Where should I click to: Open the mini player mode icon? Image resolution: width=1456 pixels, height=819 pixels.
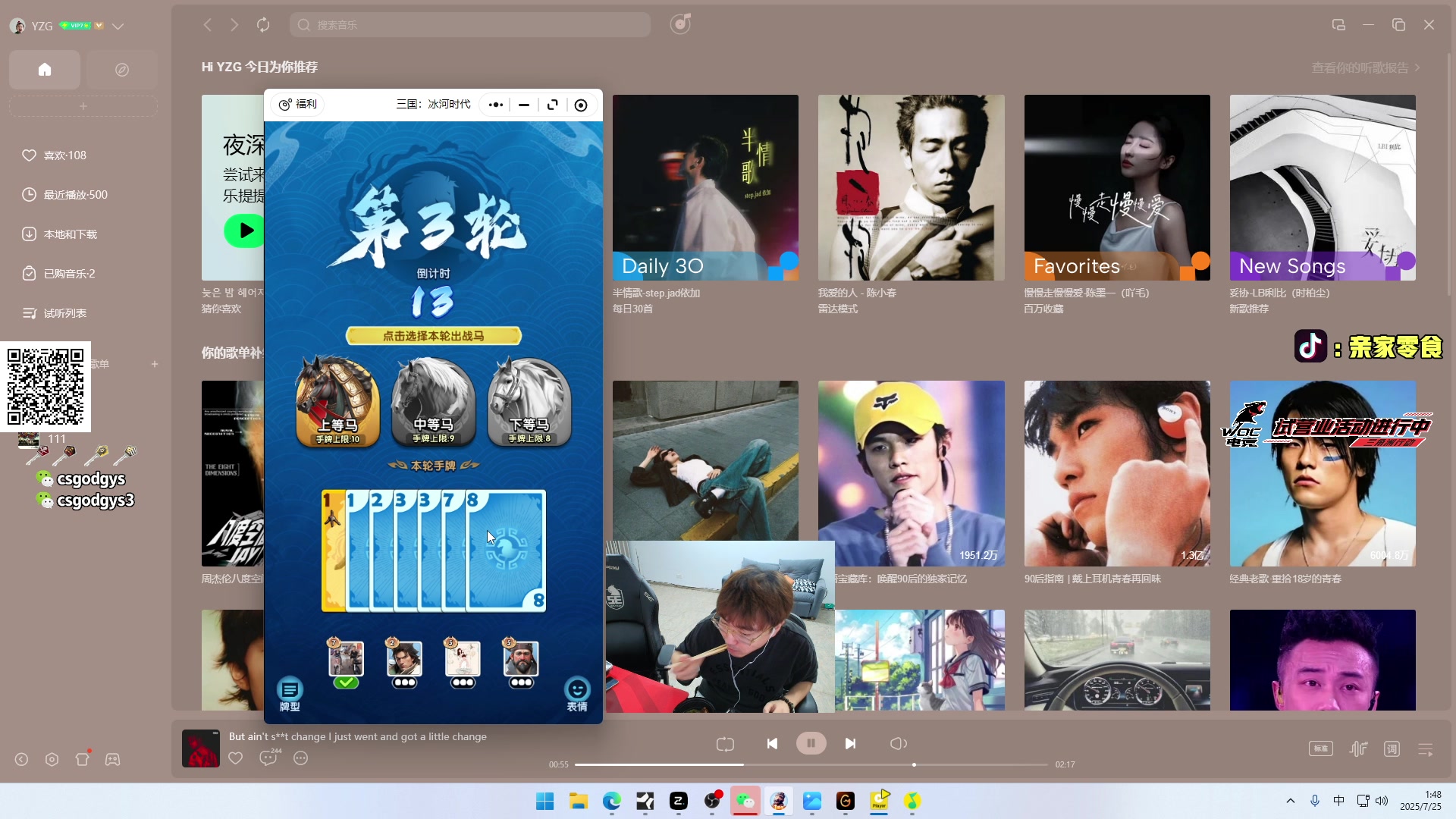1338,25
